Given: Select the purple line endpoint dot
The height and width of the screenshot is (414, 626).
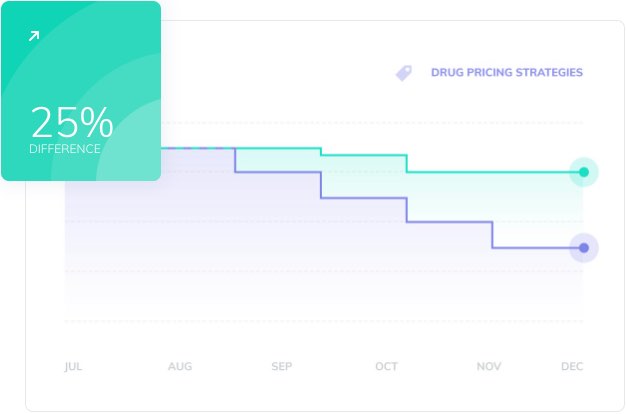Looking at the screenshot, I should pos(583,247).
